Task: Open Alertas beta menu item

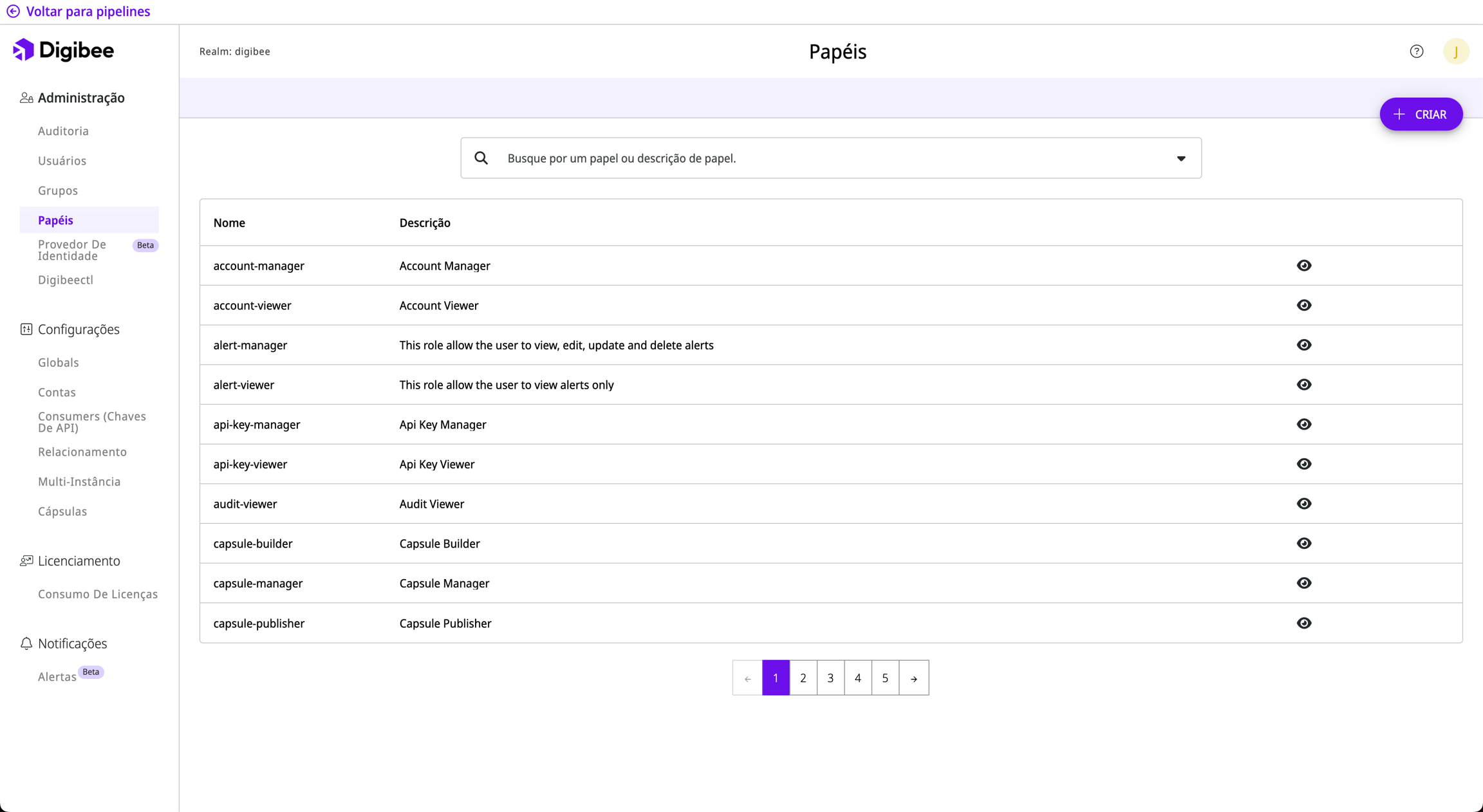Action: [57, 677]
